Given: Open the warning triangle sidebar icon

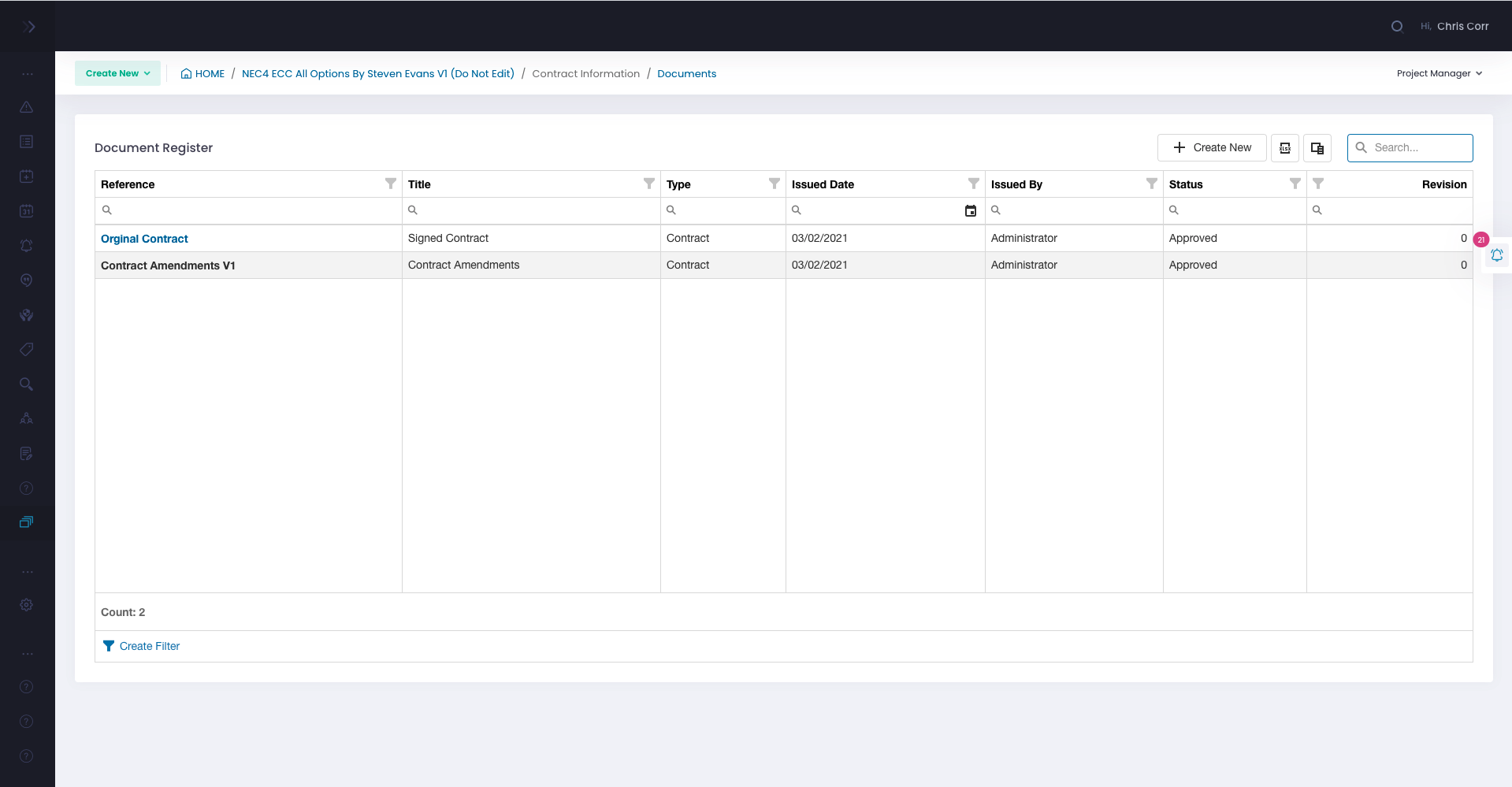Looking at the screenshot, I should (x=26, y=107).
